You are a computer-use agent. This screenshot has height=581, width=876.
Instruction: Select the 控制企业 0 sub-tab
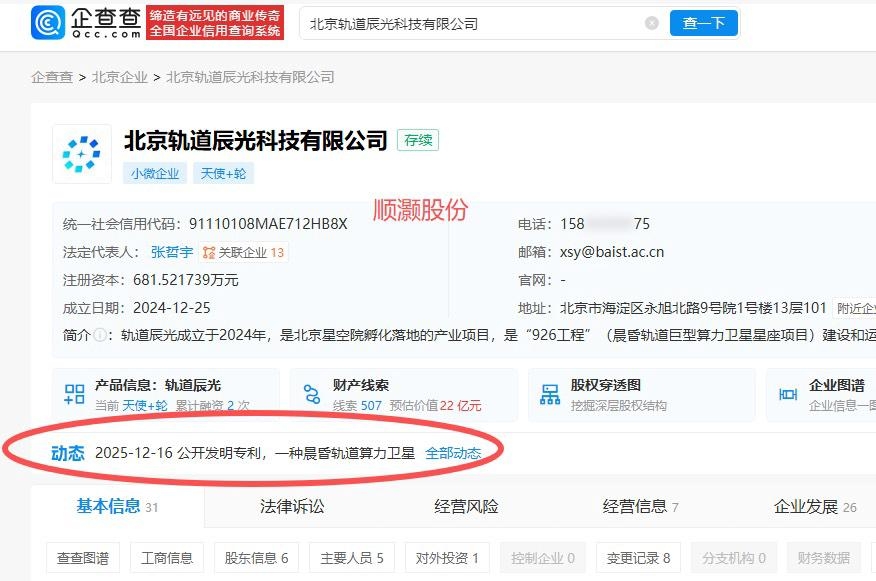pyautogui.click(x=542, y=558)
